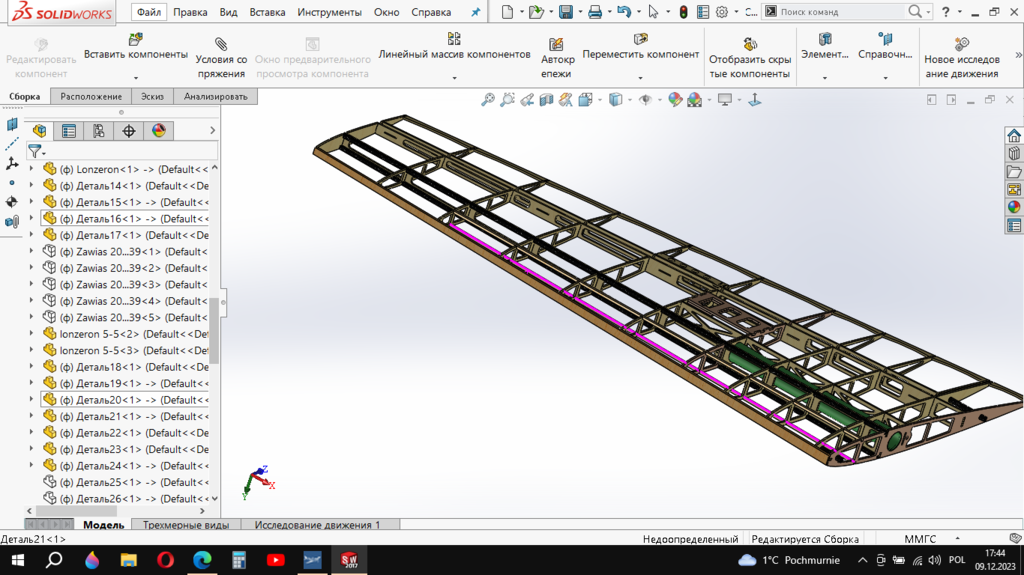Click the Edit Appearance icon in view toolbar
1024x575 pixels.
tap(675, 100)
